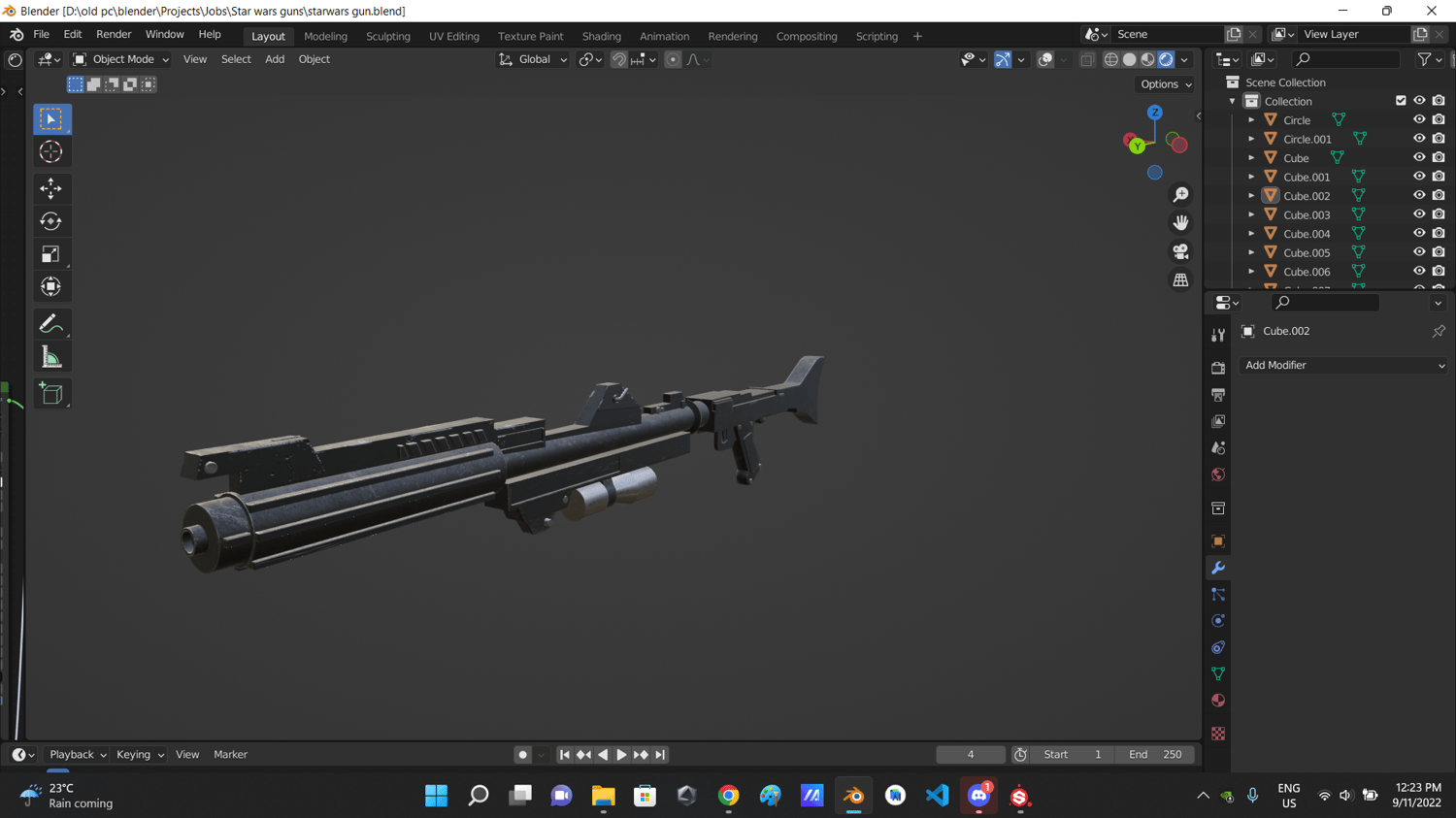The width and height of the screenshot is (1456, 818).
Task: Open Playback dropdown in timeline
Action: [78, 754]
